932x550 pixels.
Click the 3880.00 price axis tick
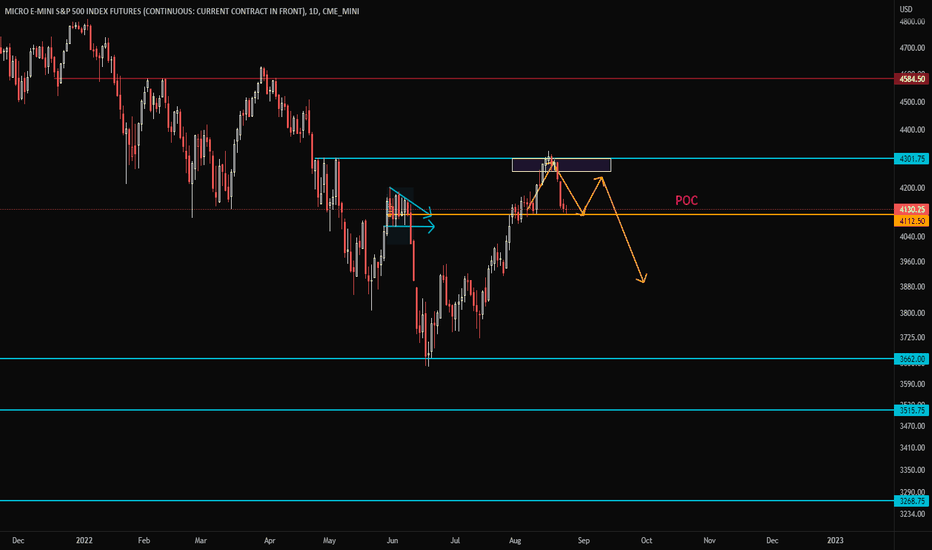912,287
